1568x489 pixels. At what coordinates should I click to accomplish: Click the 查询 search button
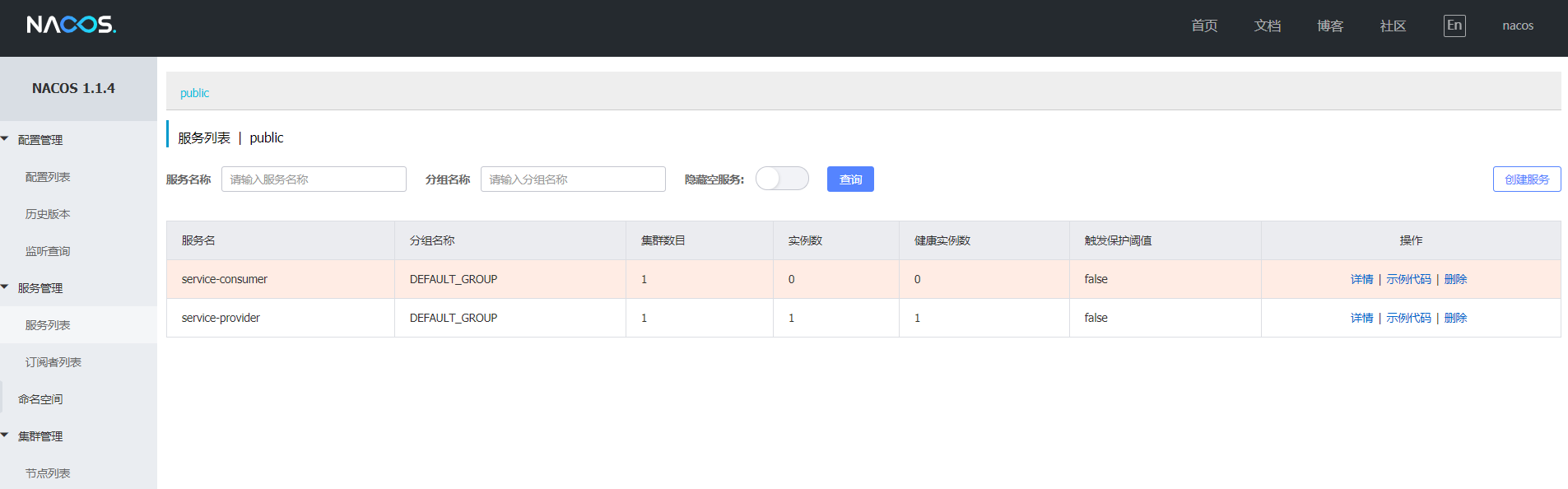(850, 179)
